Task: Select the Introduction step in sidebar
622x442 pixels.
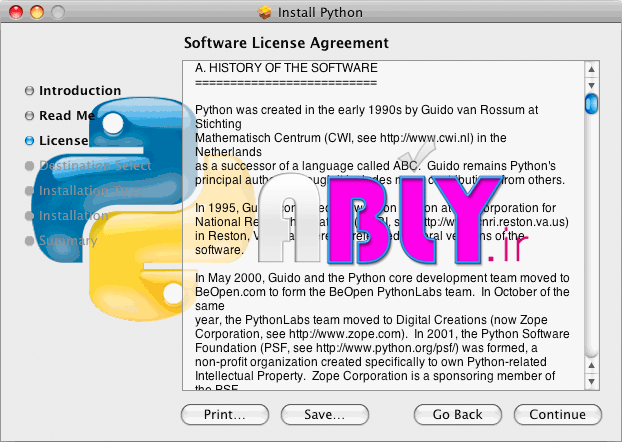Action: (x=80, y=91)
